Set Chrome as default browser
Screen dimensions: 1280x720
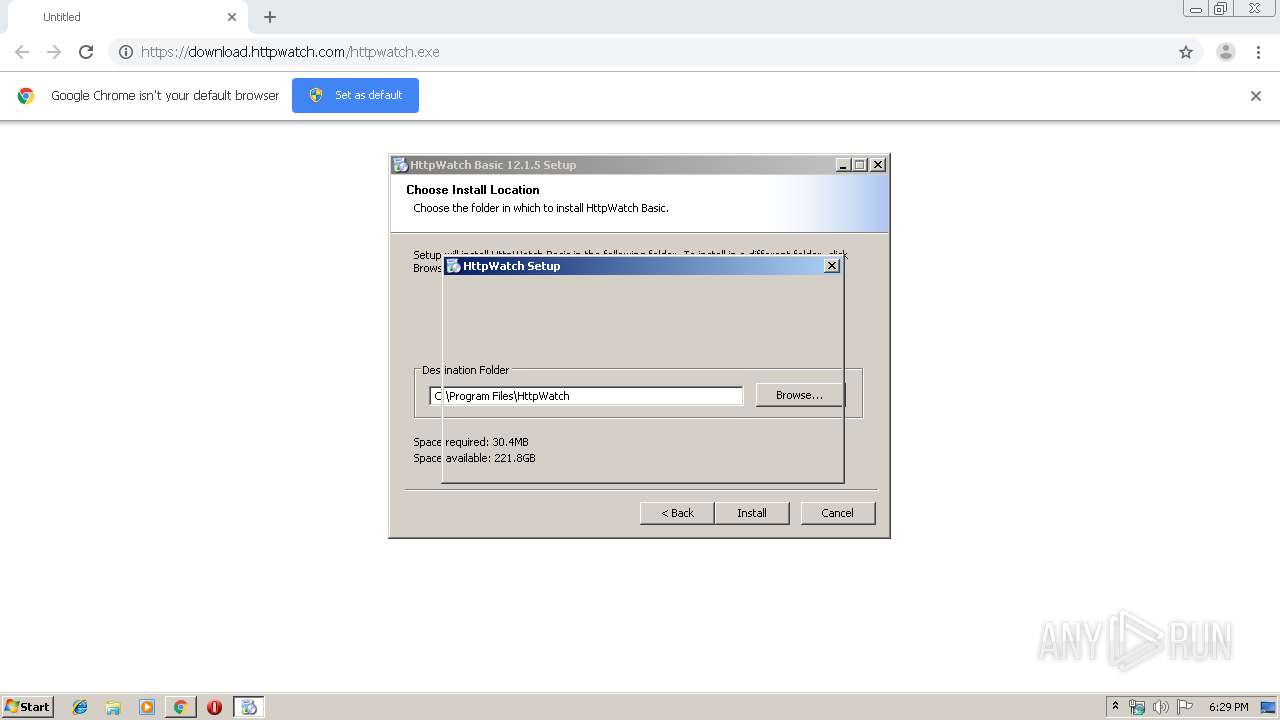tap(355, 95)
